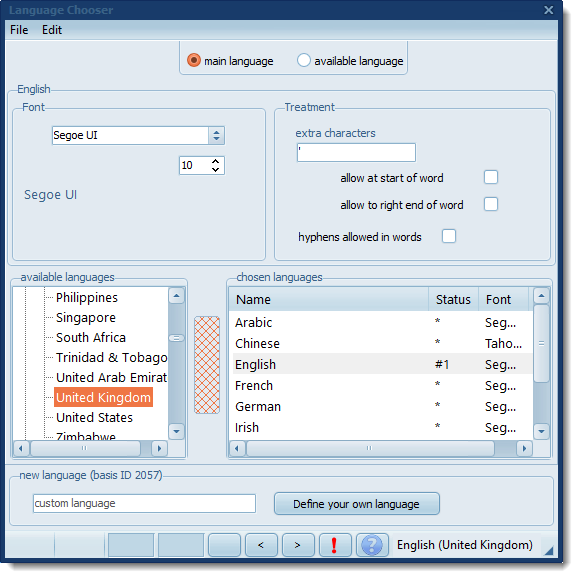Close the Language Chooser window

point(549,10)
